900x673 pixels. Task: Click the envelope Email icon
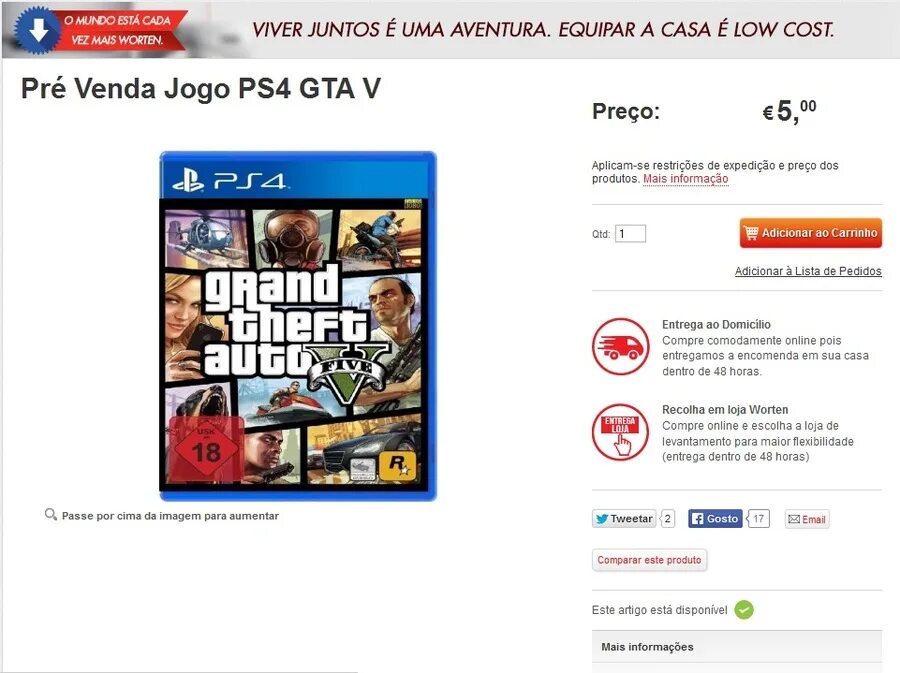794,519
